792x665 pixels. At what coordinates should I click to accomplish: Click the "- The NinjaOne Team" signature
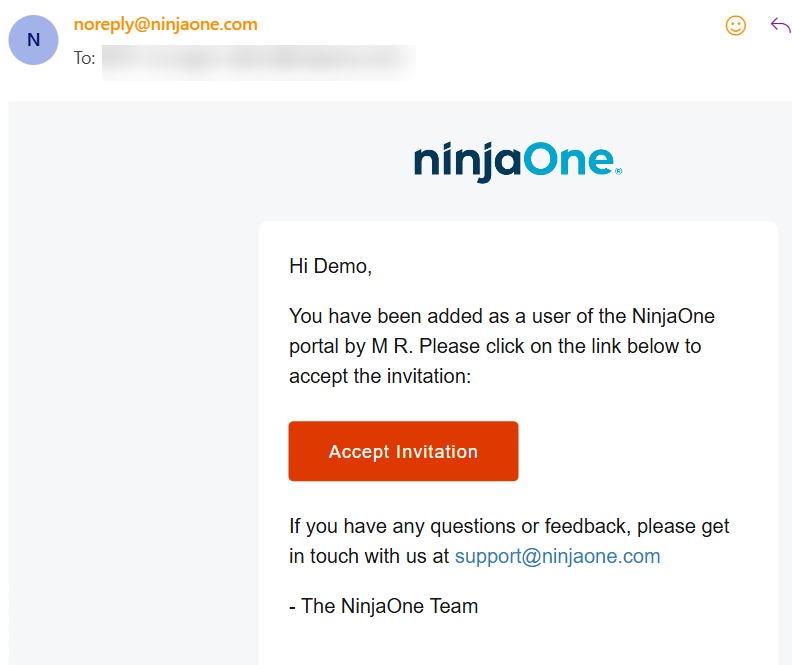point(383,606)
